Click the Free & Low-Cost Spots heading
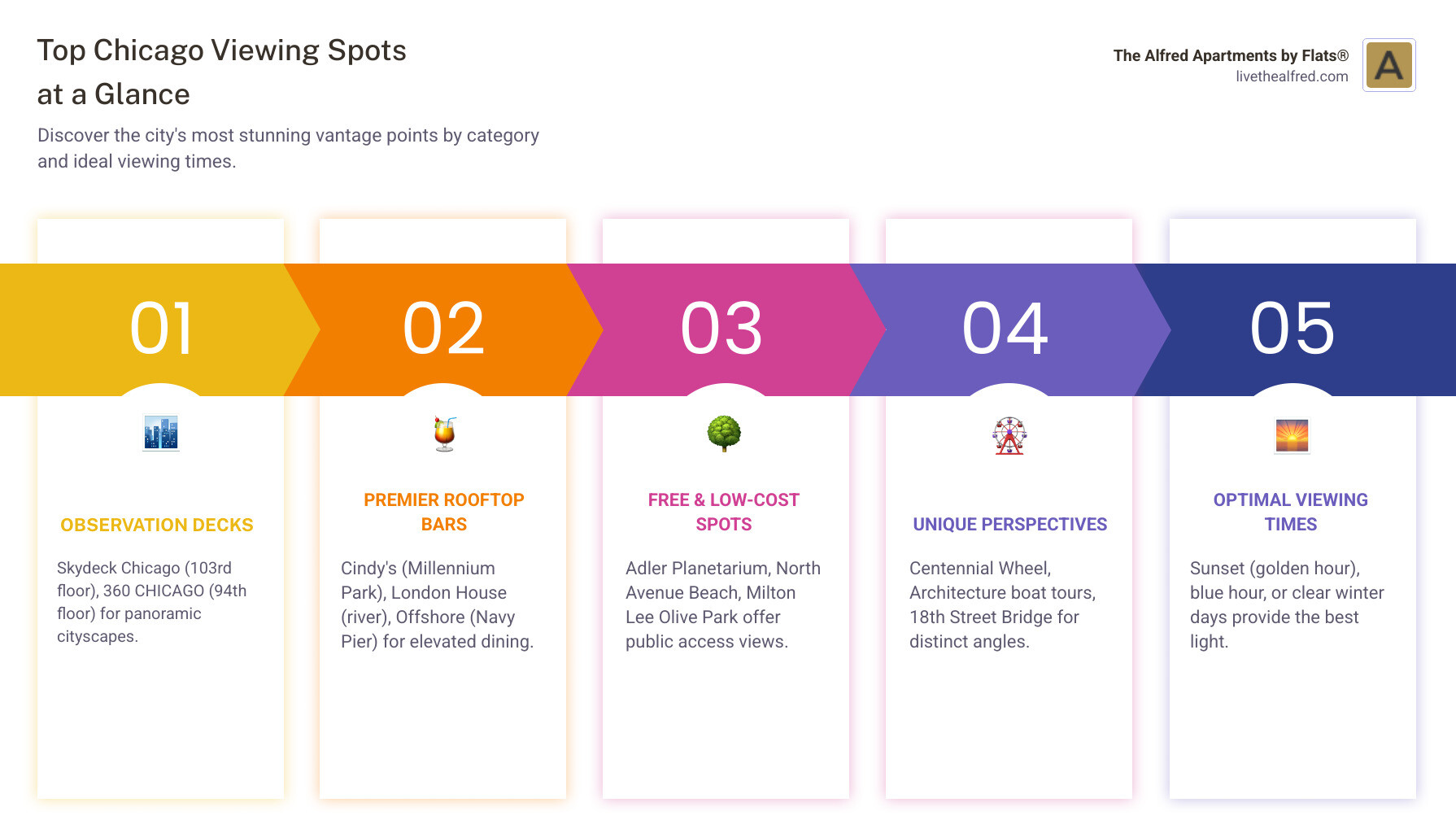Viewport: 1456px width, 833px height. 724,512
